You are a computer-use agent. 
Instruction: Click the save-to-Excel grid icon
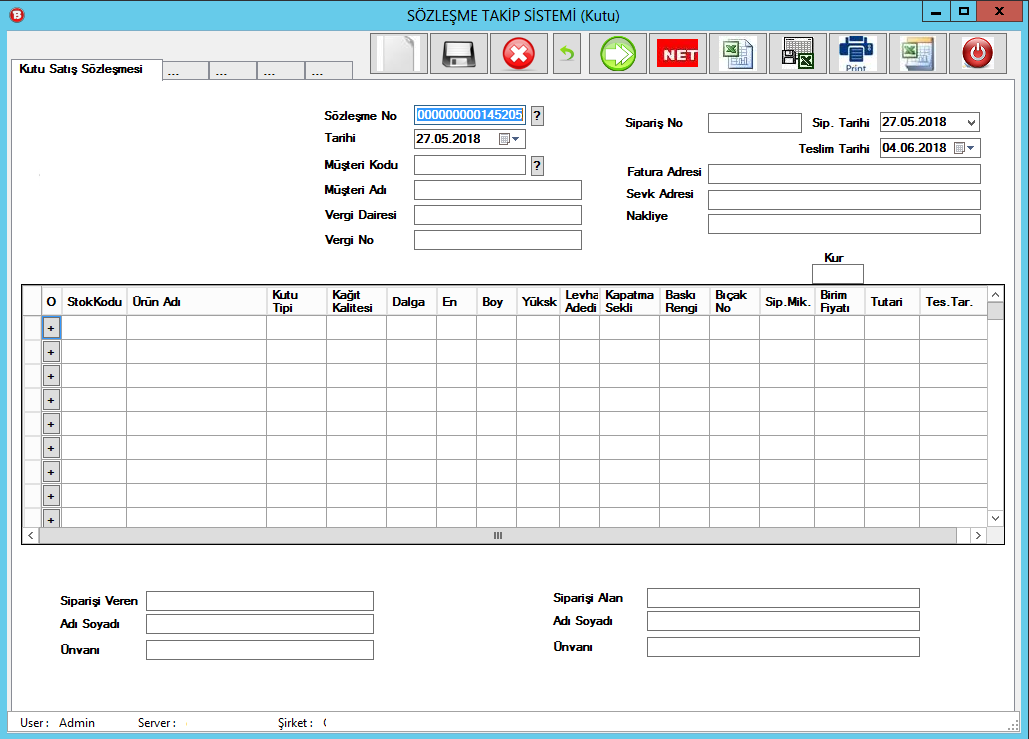coord(797,53)
